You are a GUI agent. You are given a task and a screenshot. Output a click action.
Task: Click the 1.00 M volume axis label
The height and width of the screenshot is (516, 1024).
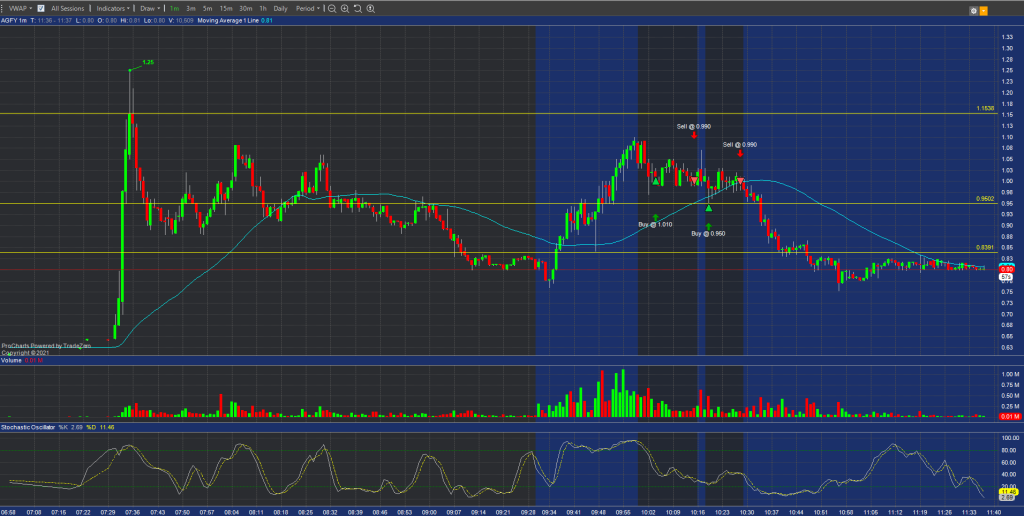tap(1009, 374)
